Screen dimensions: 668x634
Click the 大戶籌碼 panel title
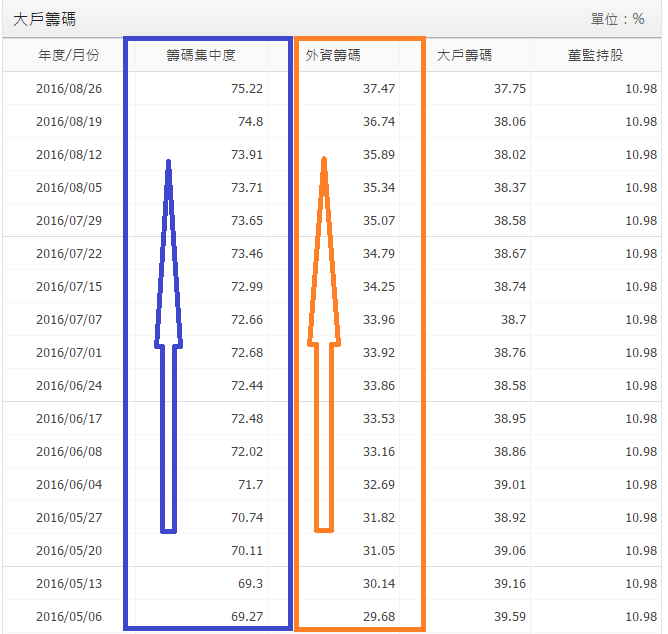(44, 20)
